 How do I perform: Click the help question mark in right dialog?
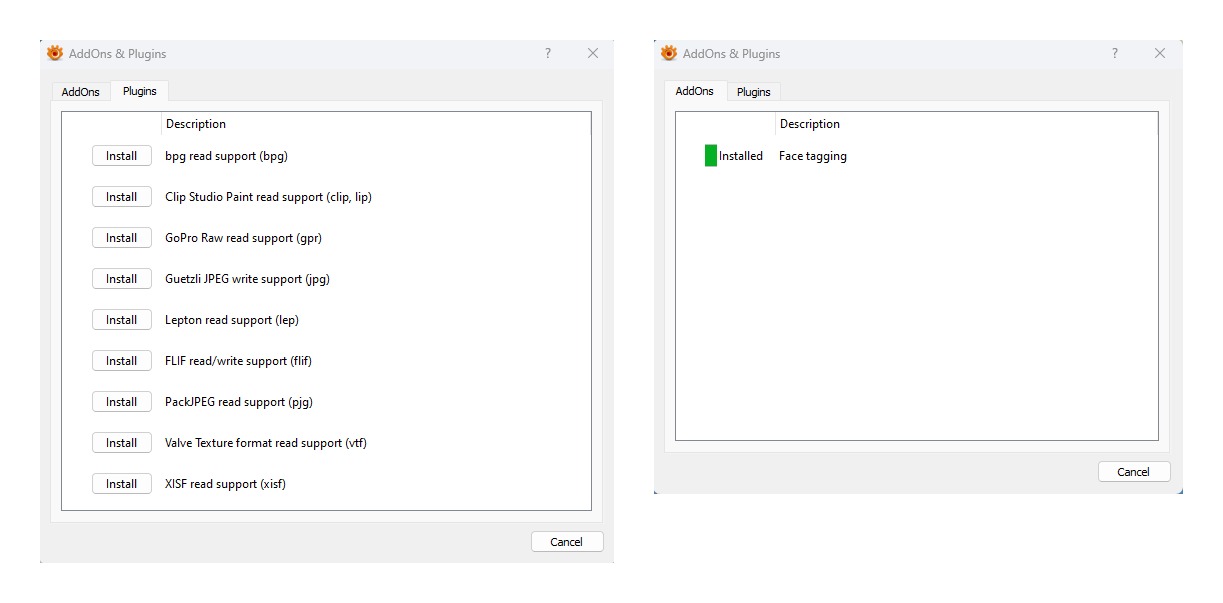pyautogui.click(x=1115, y=54)
